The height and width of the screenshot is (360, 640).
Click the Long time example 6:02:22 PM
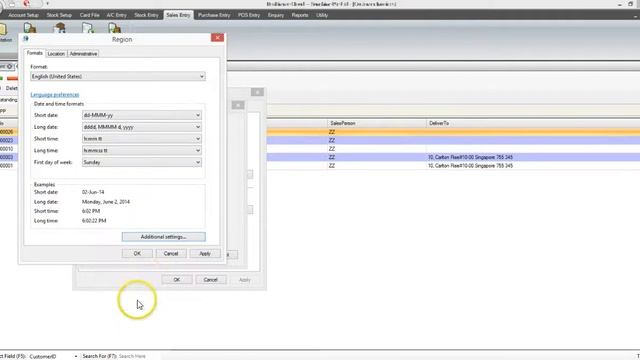click(94, 220)
